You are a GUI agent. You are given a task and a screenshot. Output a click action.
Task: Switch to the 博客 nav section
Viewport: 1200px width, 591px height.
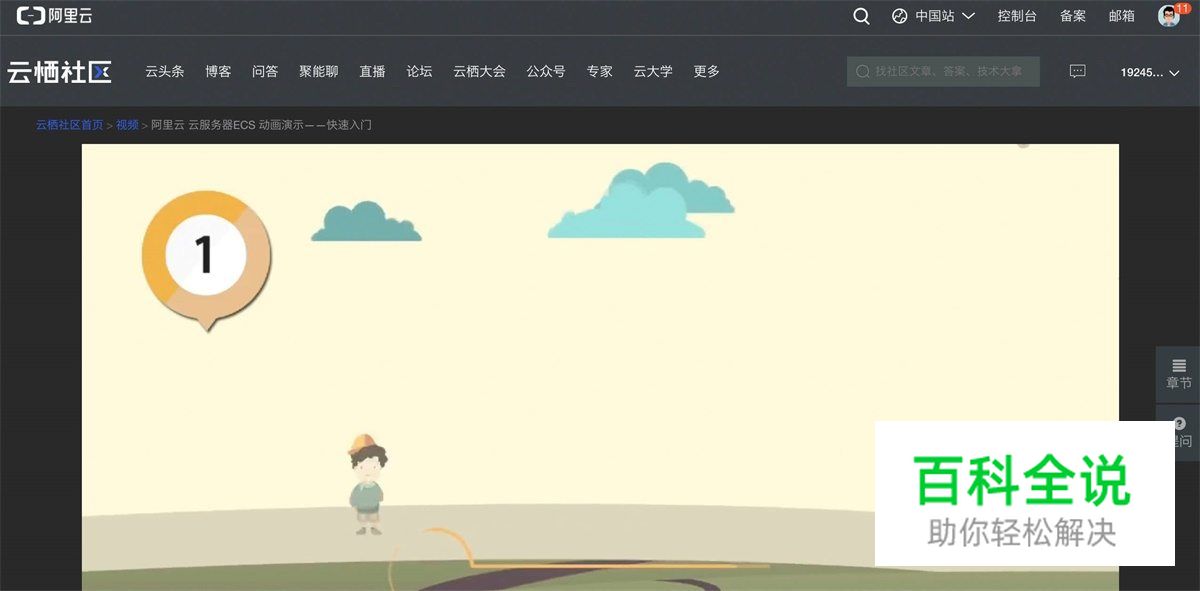tap(219, 71)
